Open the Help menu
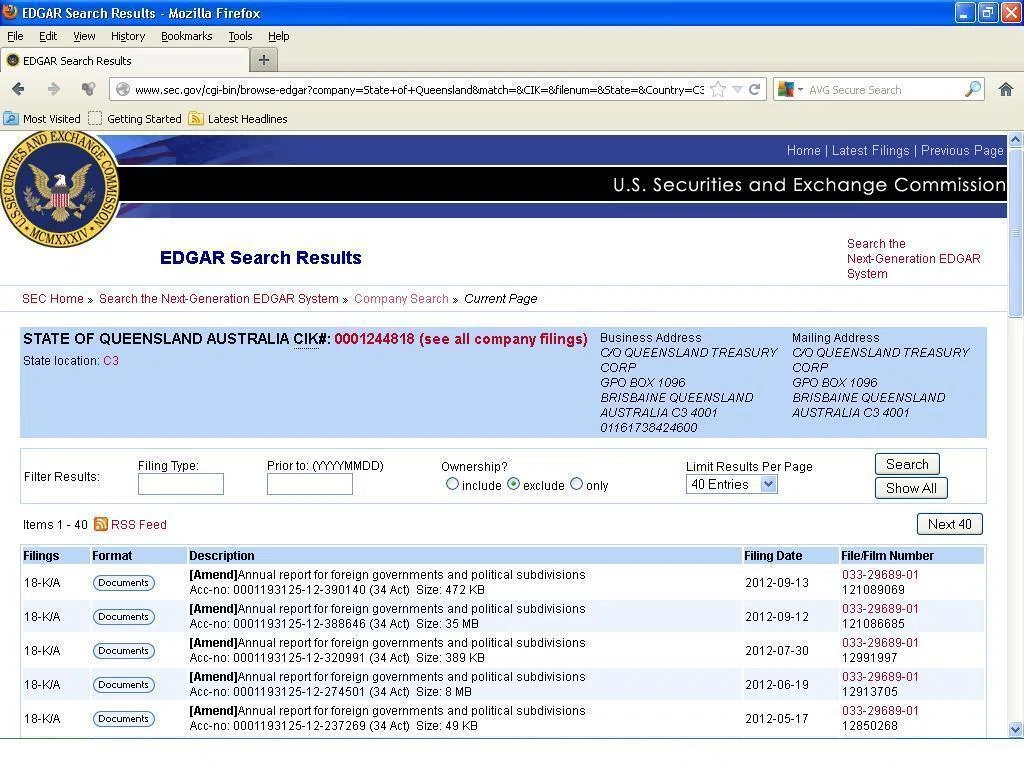The image size is (1024, 768). (x=279, y=36)
